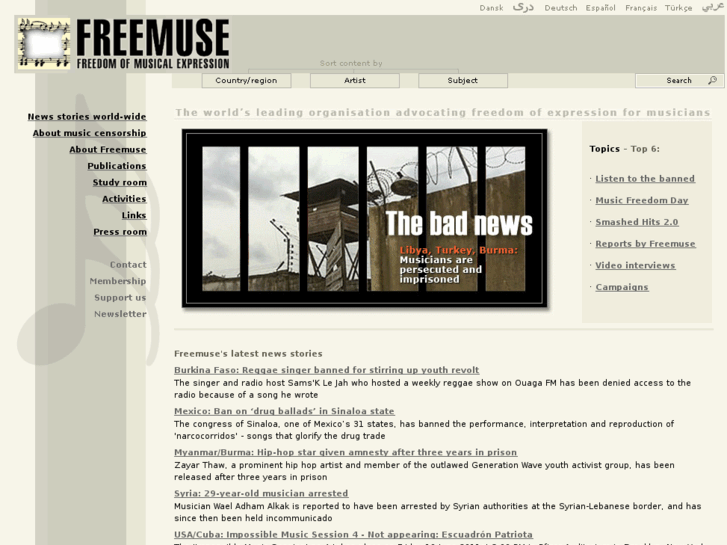
Task: Go to the Press room
Action: 120,232
